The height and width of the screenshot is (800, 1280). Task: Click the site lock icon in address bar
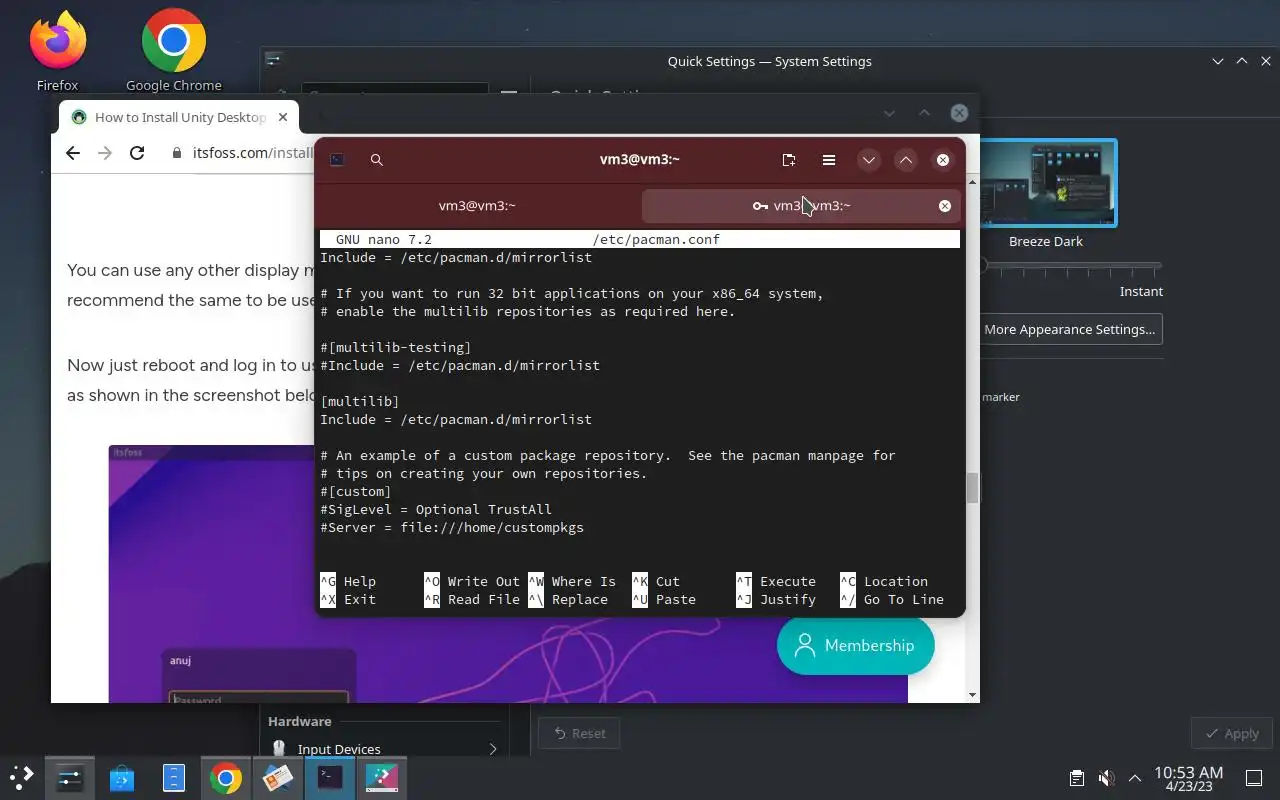[177, 153]
